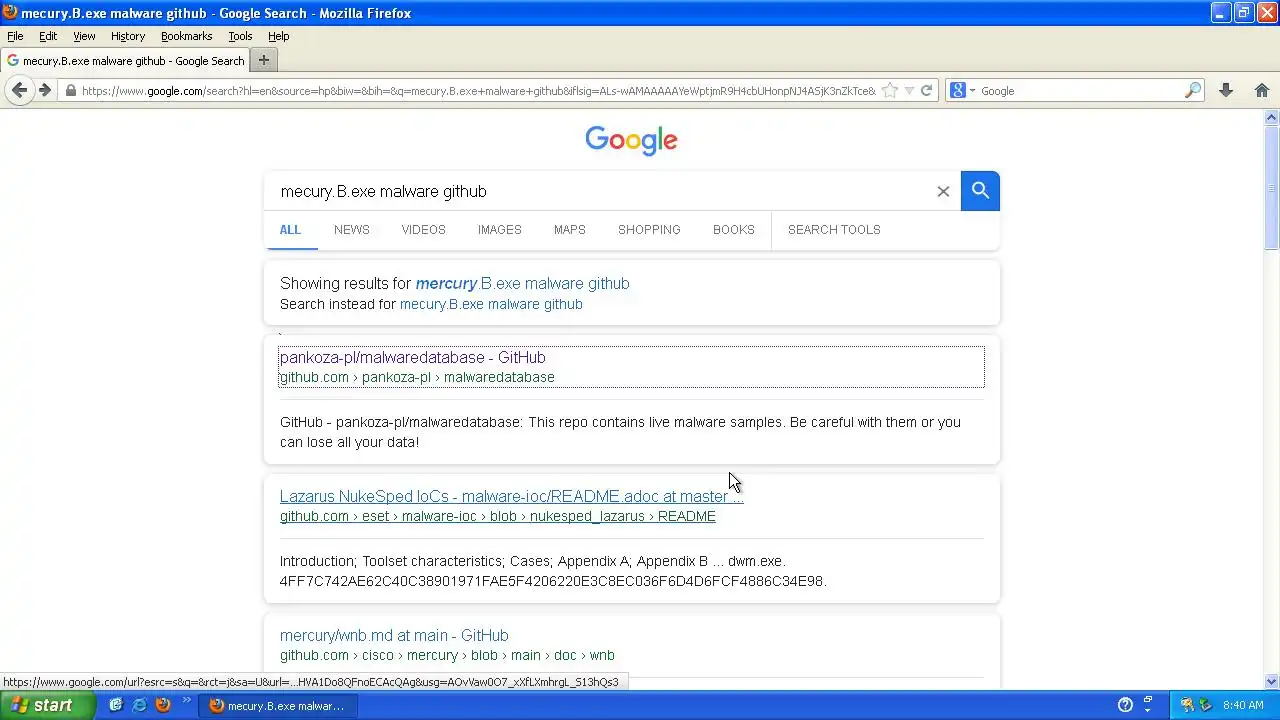
Task: Open Lazarus NukeSped IoCs result link
Action: [511, 496]
